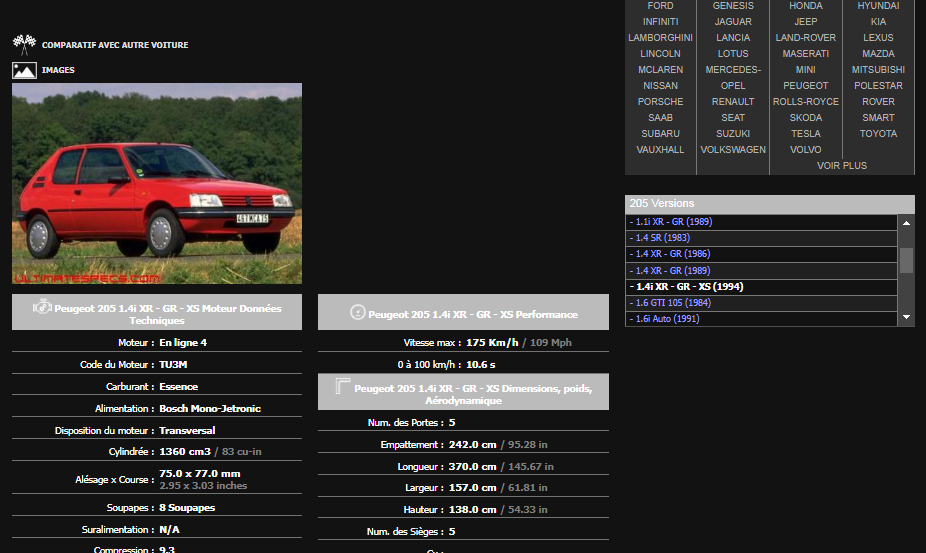
Task: Open the Images link
Action: 58,70
